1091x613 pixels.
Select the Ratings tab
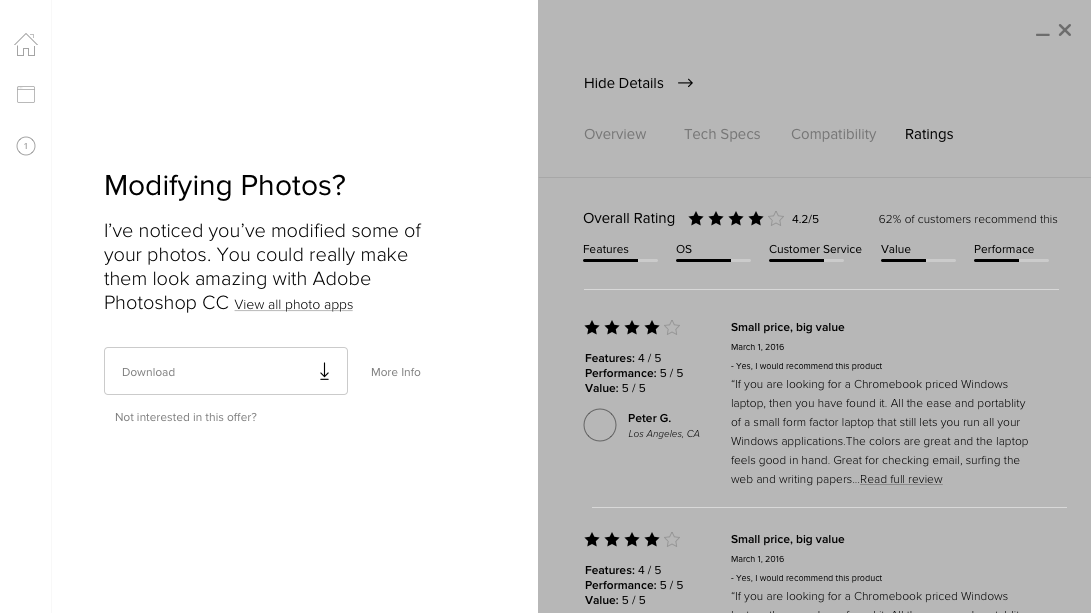[x=929, y=134]
